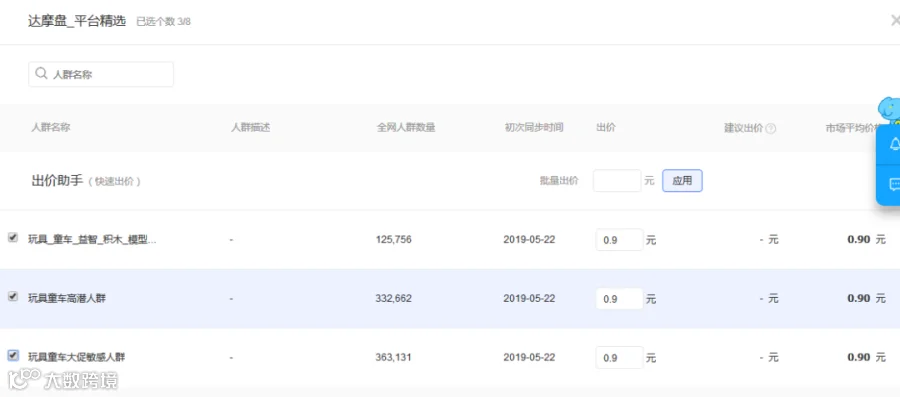Image resolution: width=900 pixels, height=397 pixels.
Task: Uncheck the 玩具_童车_益智_积木_模型 row checkbox
Action: 13,238
